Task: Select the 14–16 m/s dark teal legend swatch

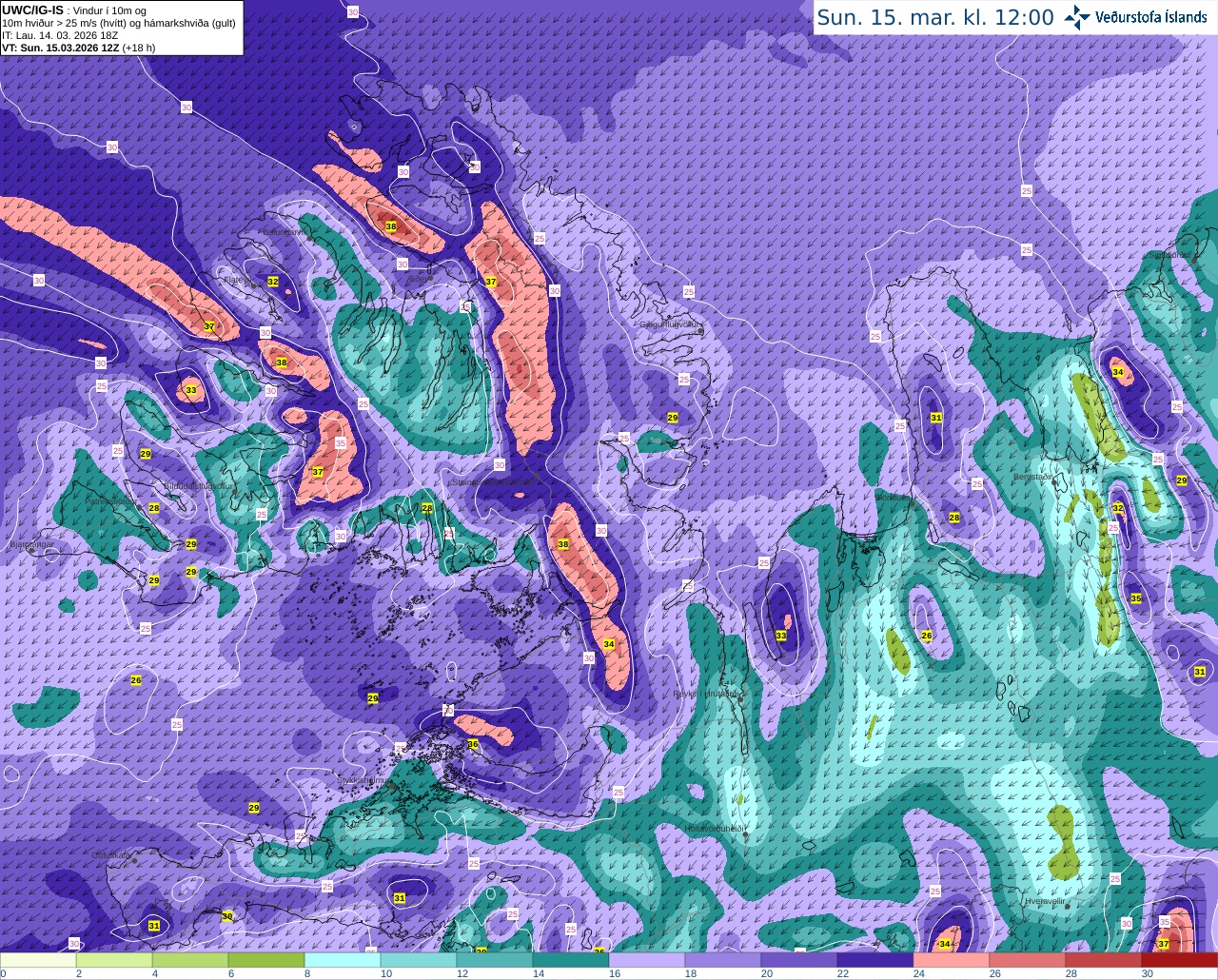Action: tap(571, 960)
